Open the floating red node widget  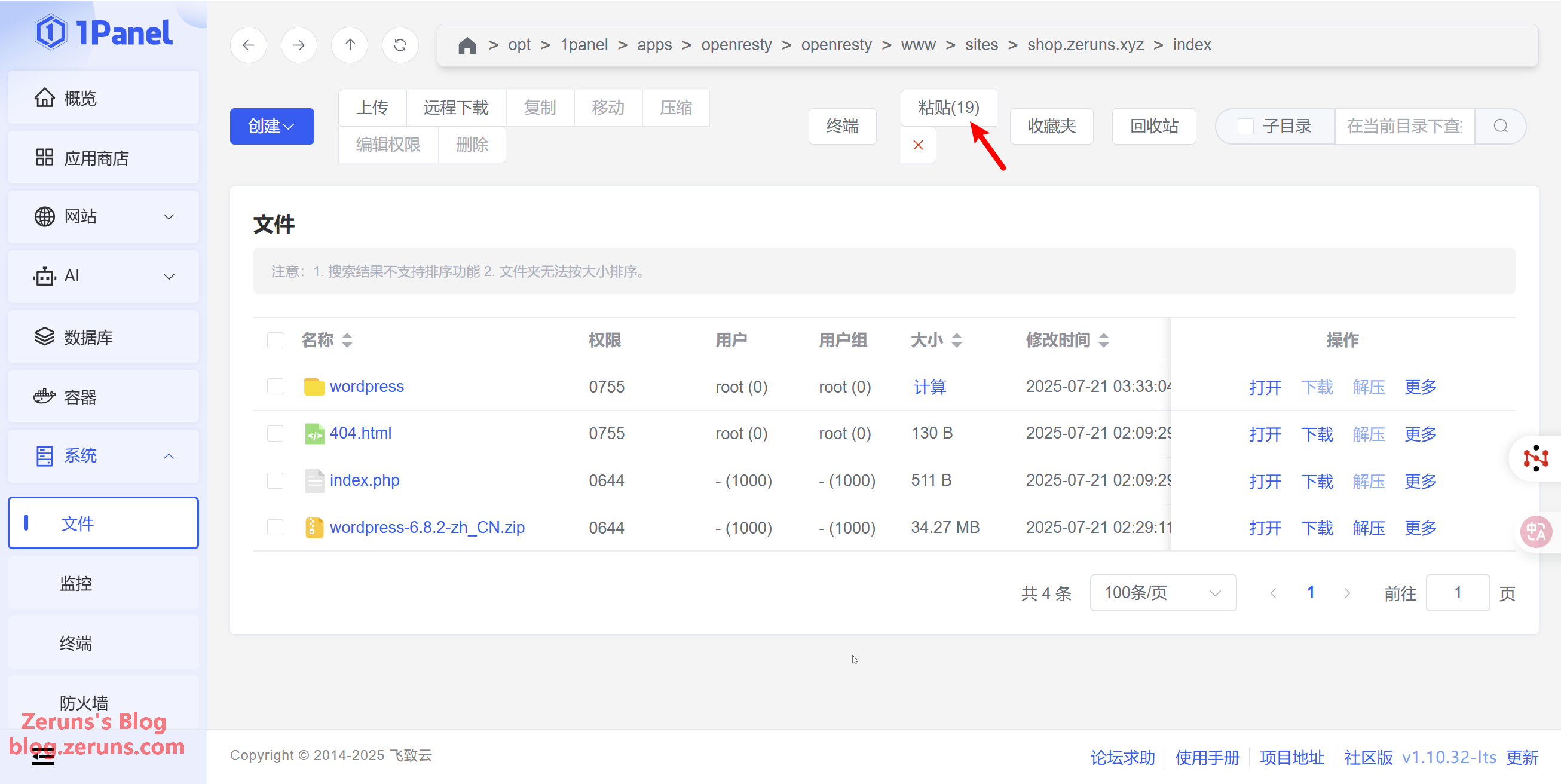tap(1536, 458)
